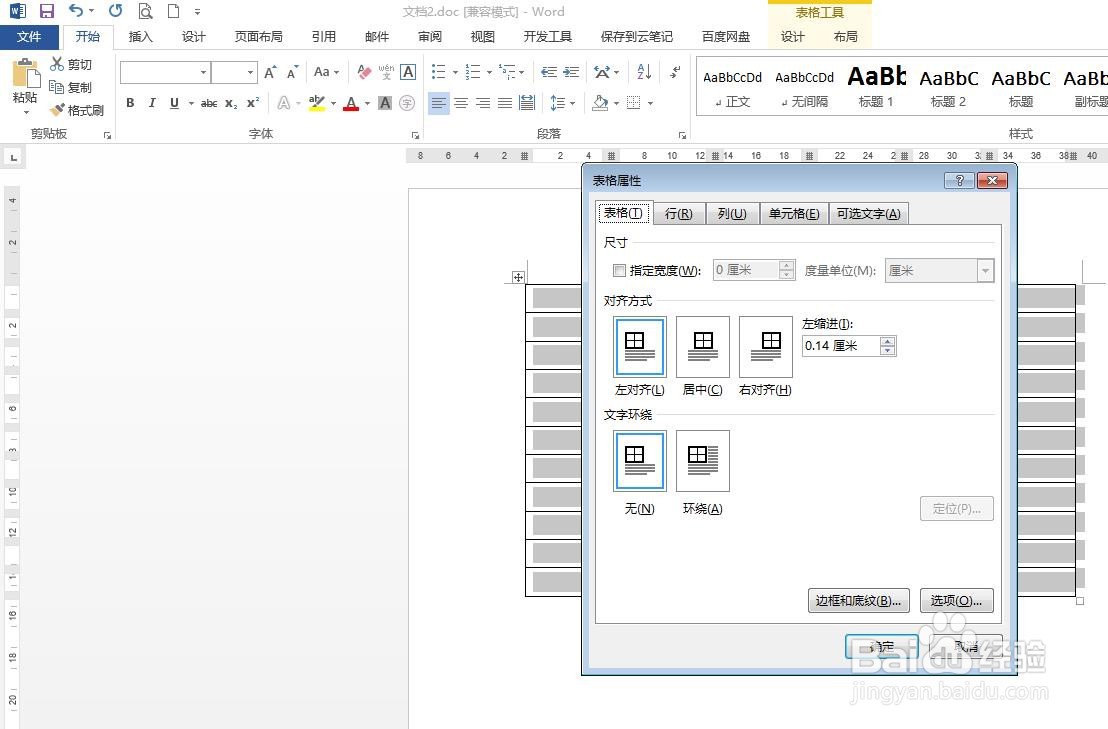Clear all formatting icon

pyautogui.click(x=363, y=72)
